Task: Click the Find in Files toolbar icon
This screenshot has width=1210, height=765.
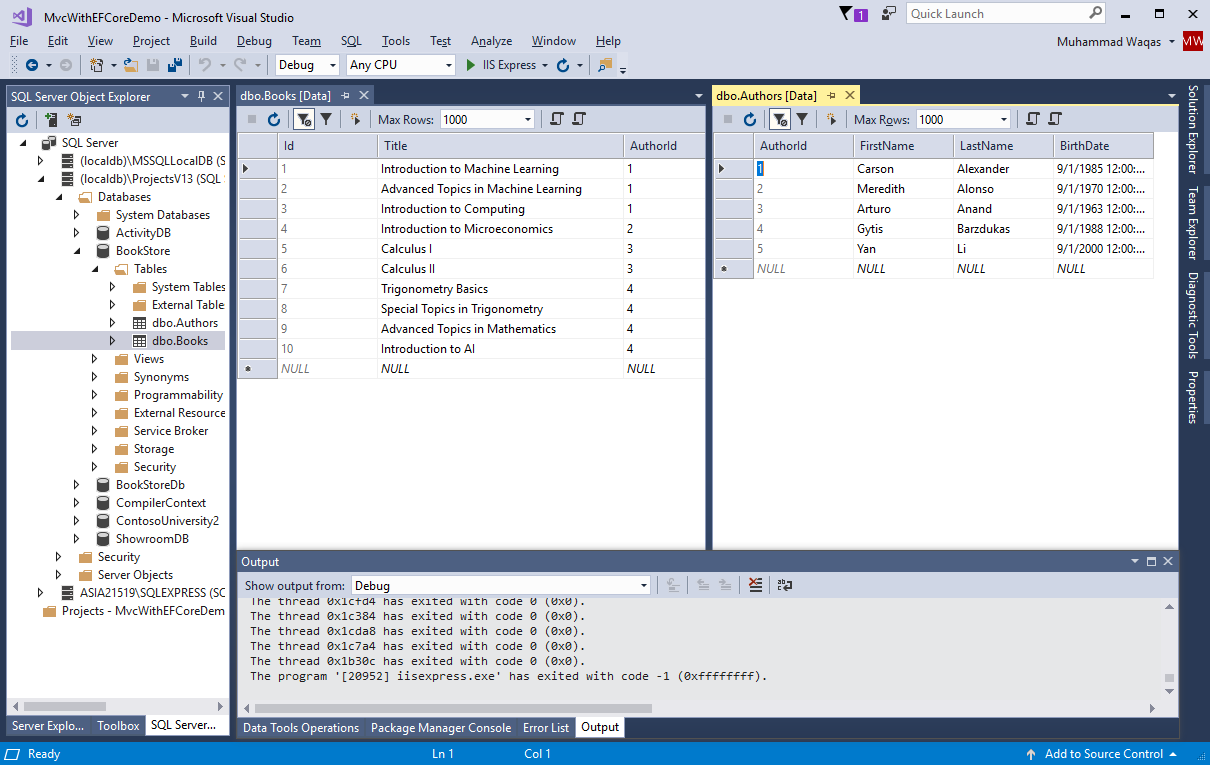Action: pyautogui.click(x=604, y=65)
